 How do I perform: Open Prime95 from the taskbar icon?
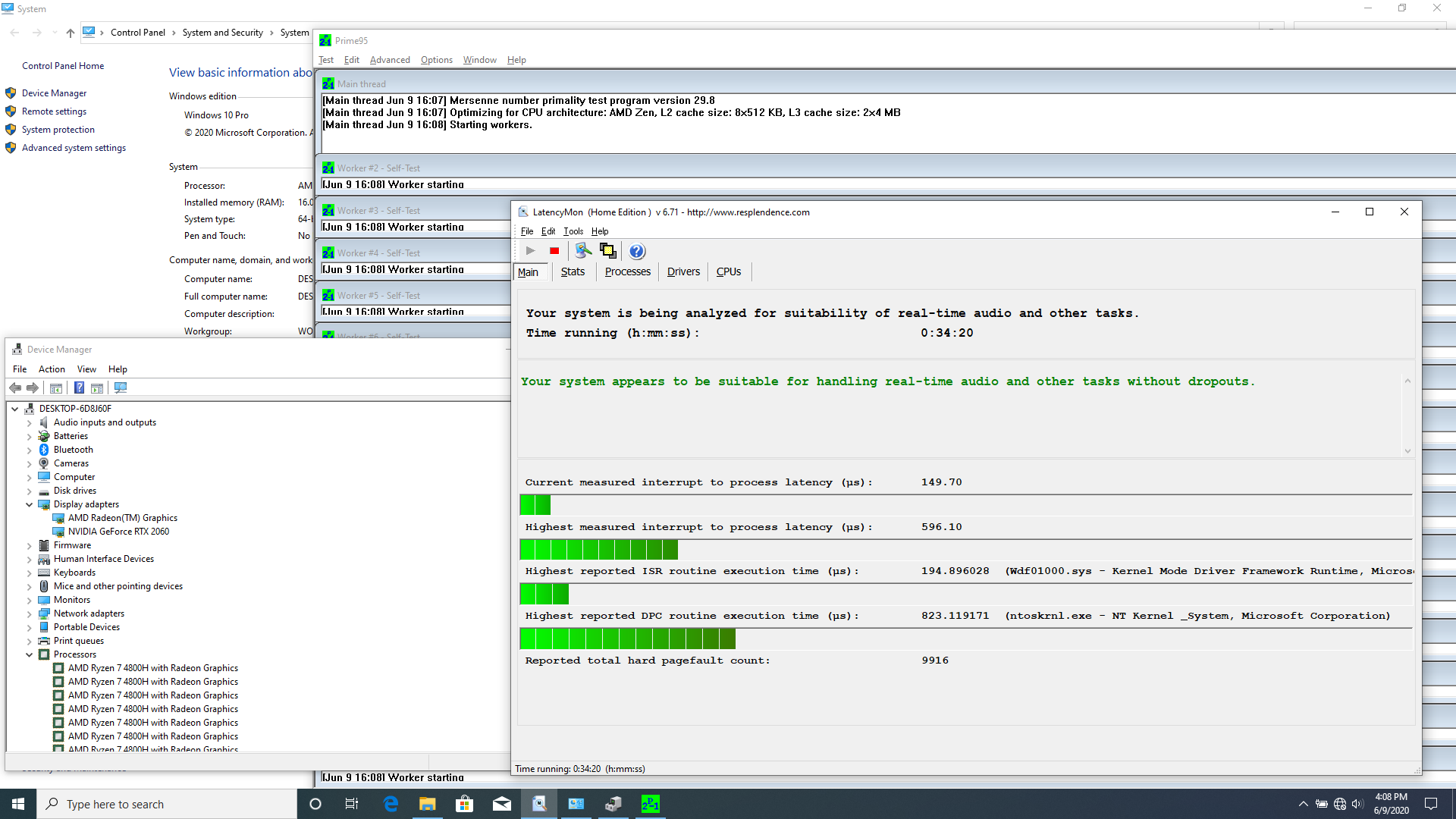(x=650, y=804)
